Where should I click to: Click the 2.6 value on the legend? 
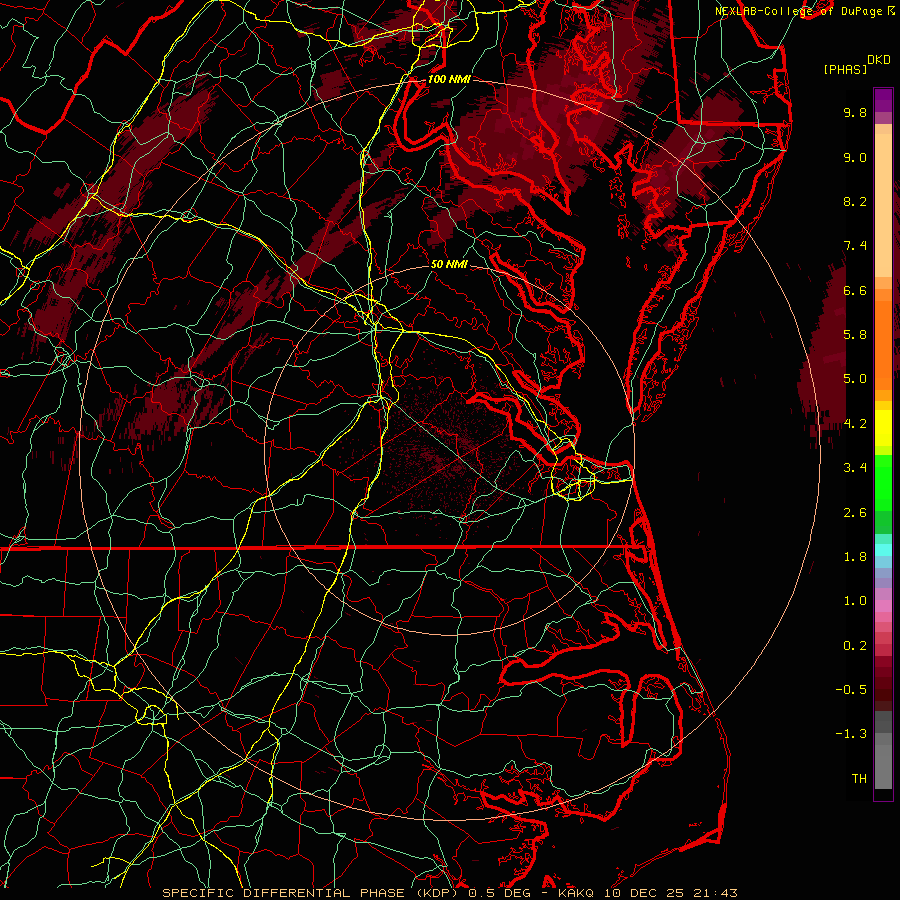(x=855, y=513)
